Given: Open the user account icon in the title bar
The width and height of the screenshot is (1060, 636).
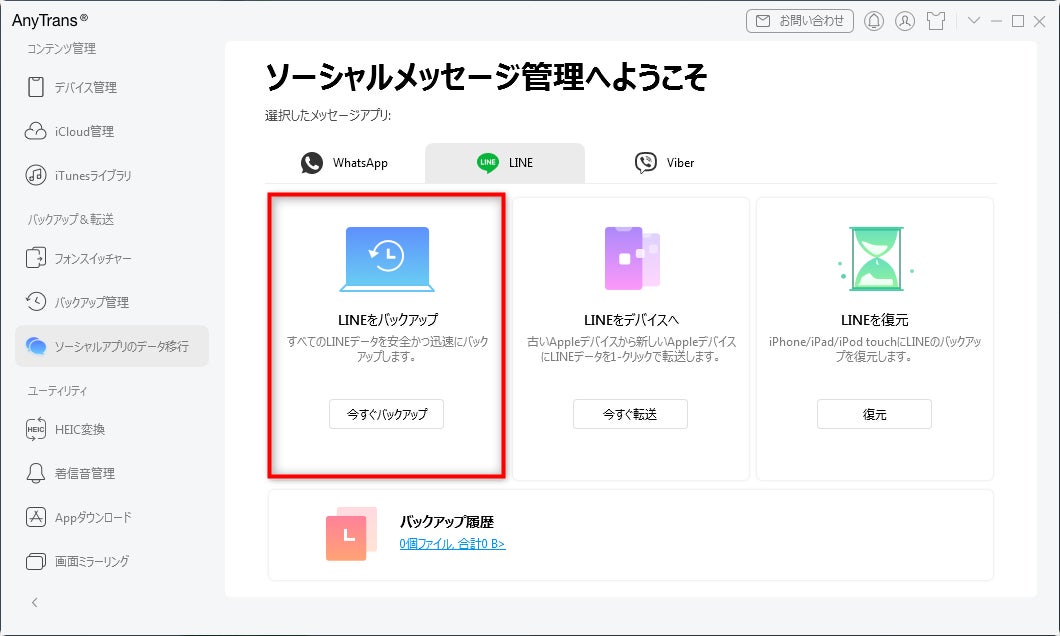Looking at the screenshot, I should [905, 21].
